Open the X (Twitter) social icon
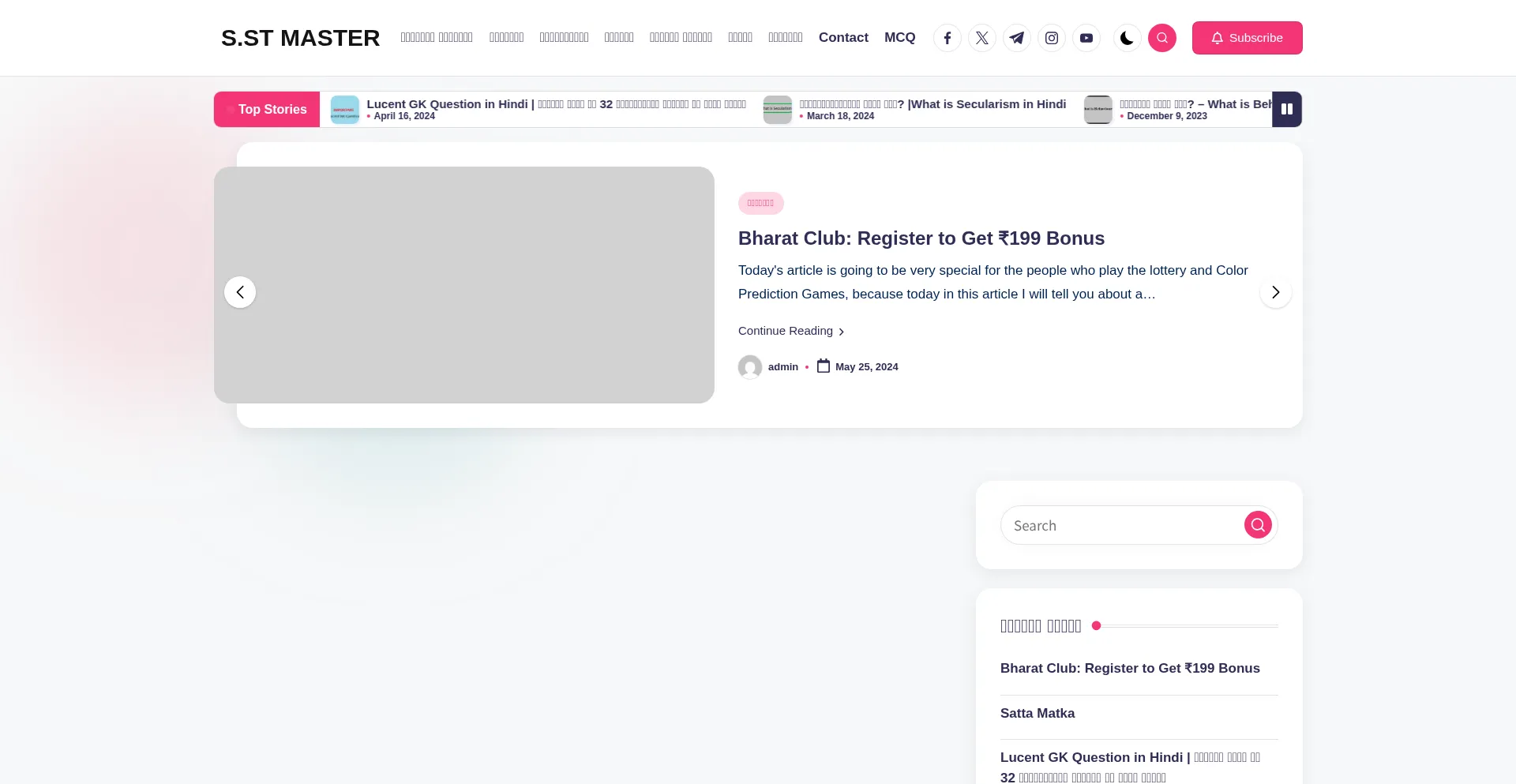 point(982,38)
